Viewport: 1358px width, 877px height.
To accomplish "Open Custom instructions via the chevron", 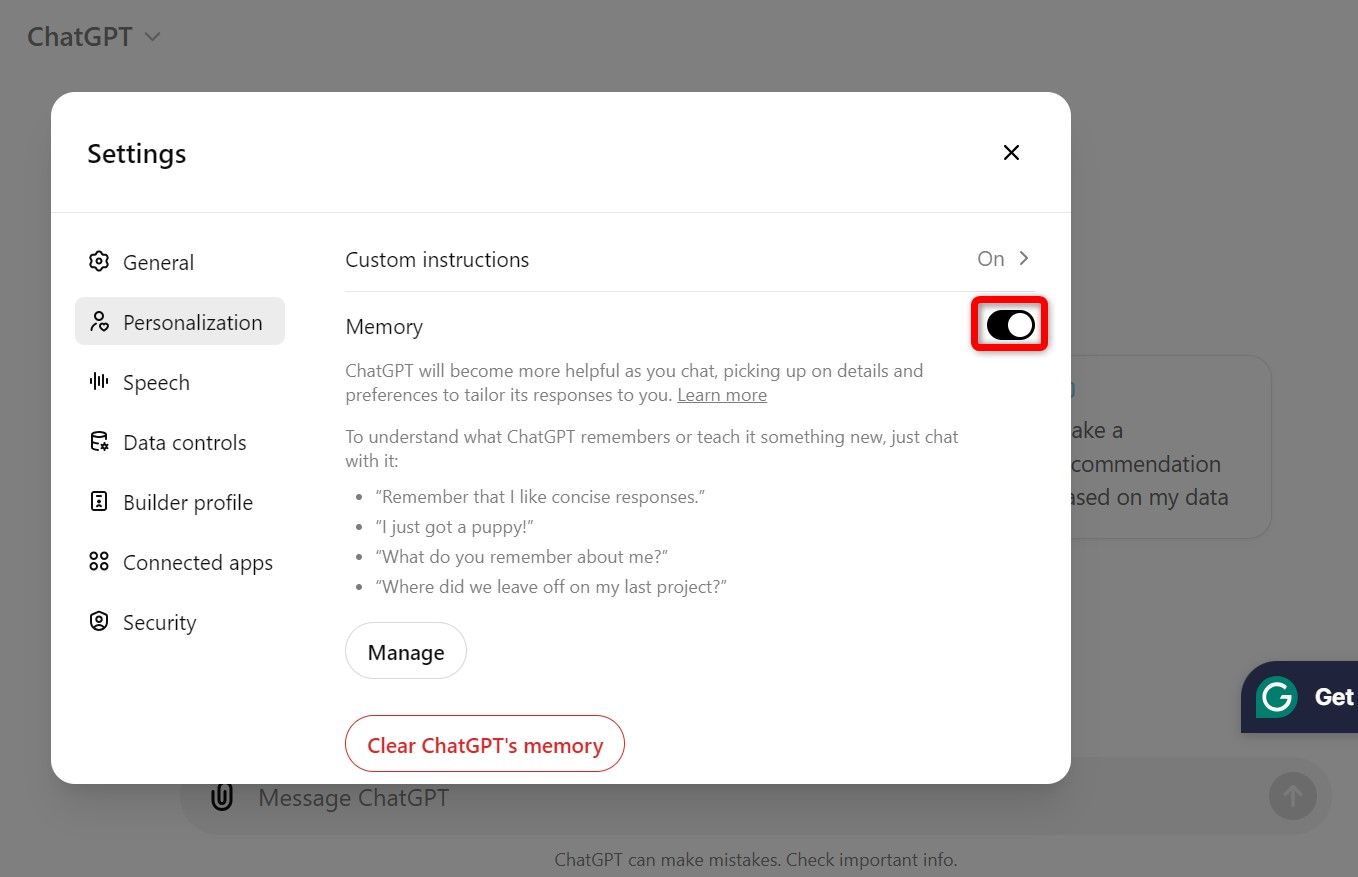I will click(1023, 258).
